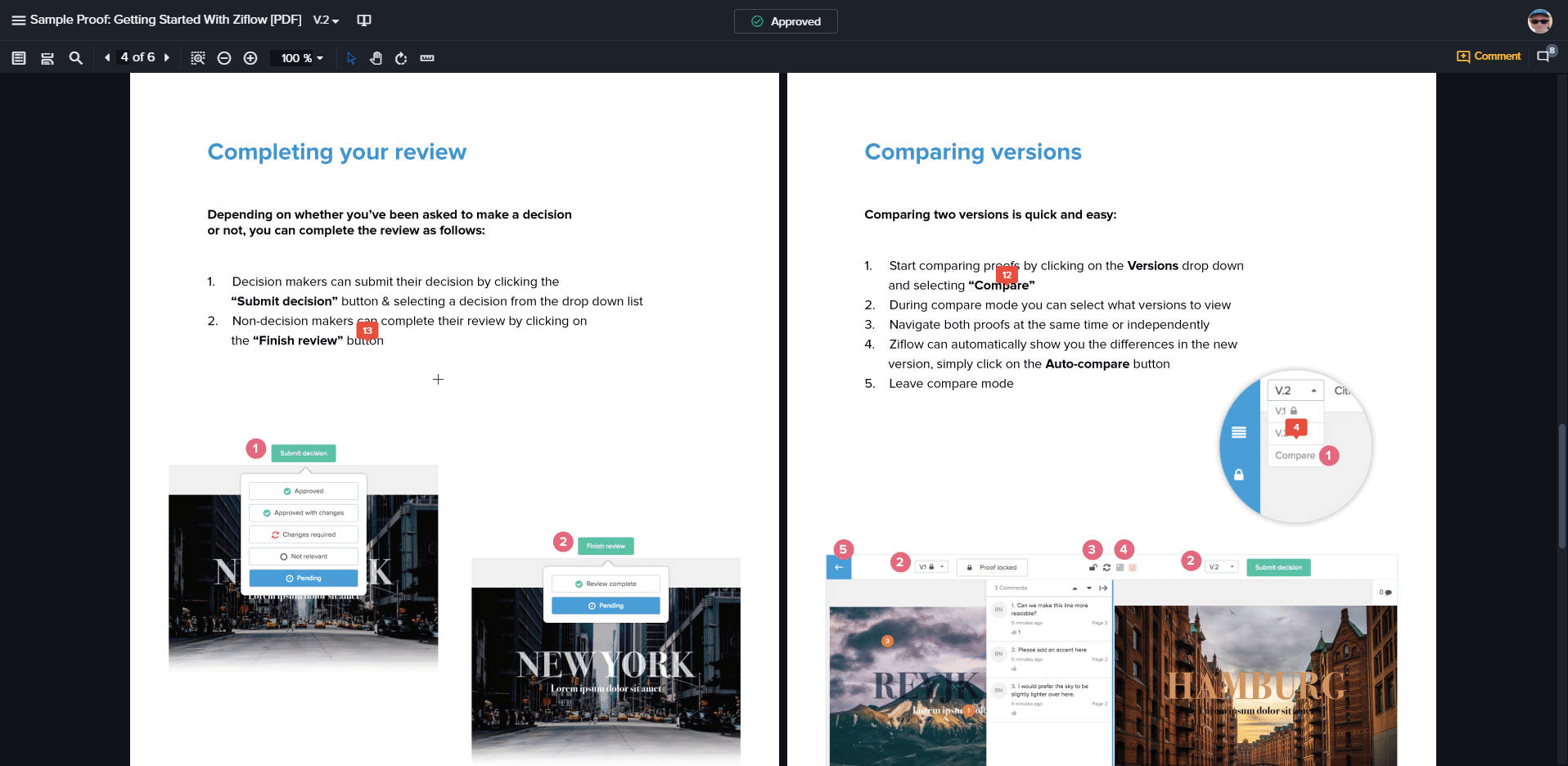Go to the next page arrow
Screen dimensions: 1568x766
click(x=167, y=58)
